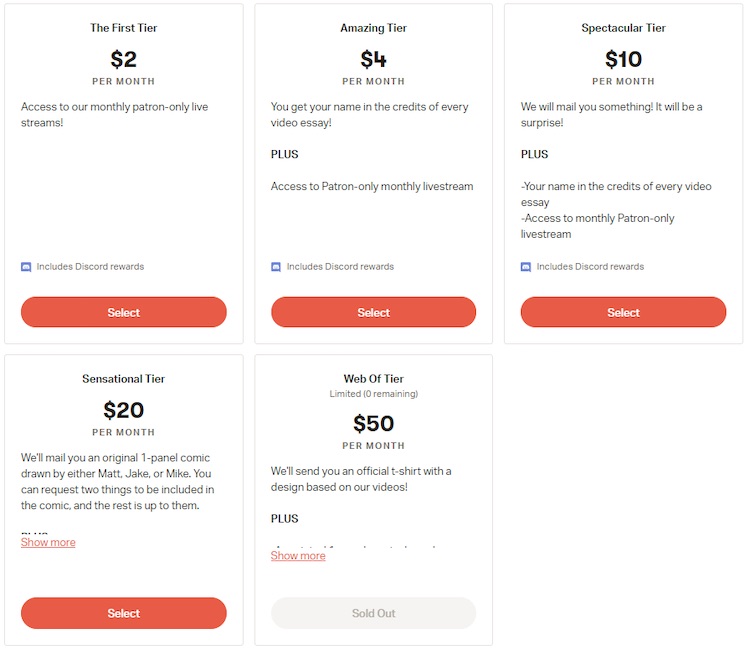This screenshot has width=750, height=655.
Task: Select The First Tier at $2 per month
Action: pos(124,312)
